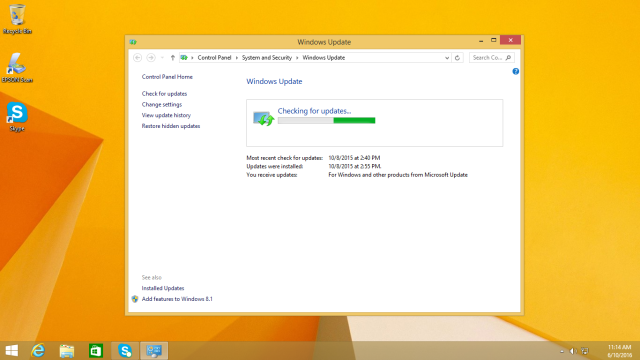The image size is (640, 360).
Task: Refresh the Windows Update page
Action: coord(457,58)
